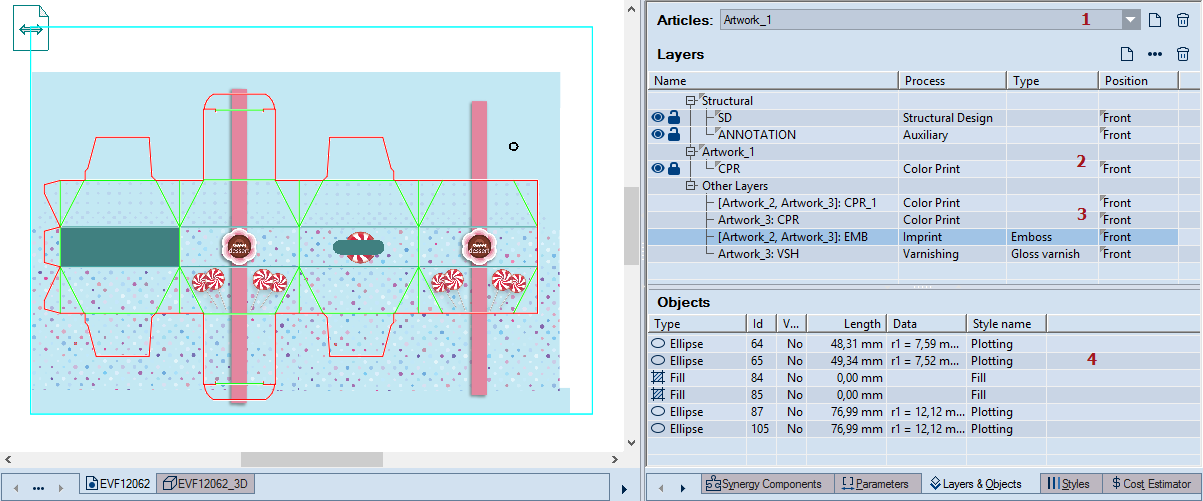The height and width of the screenshot is (501, 1203).
Task: Unlock the ANNOTATION layer lock icon
Action: tap(674, 135)
